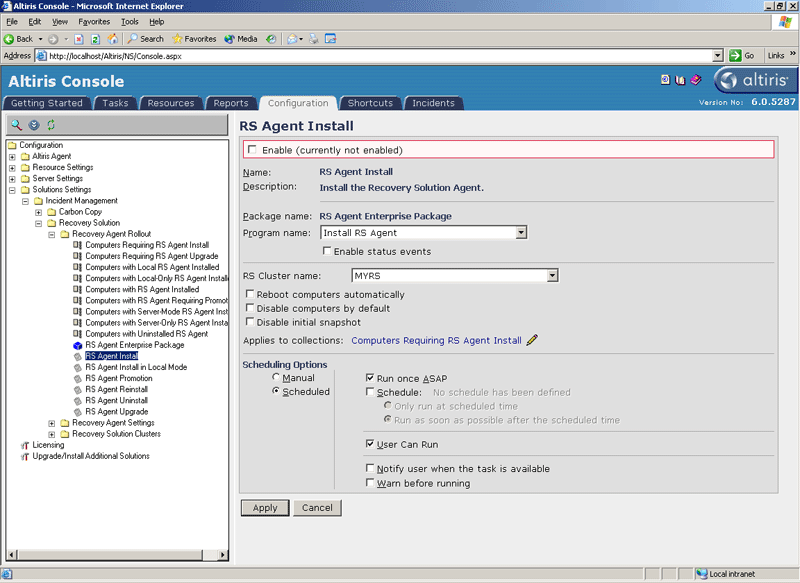Click the blue down-arrow icon above the tree

coord(34,125)
